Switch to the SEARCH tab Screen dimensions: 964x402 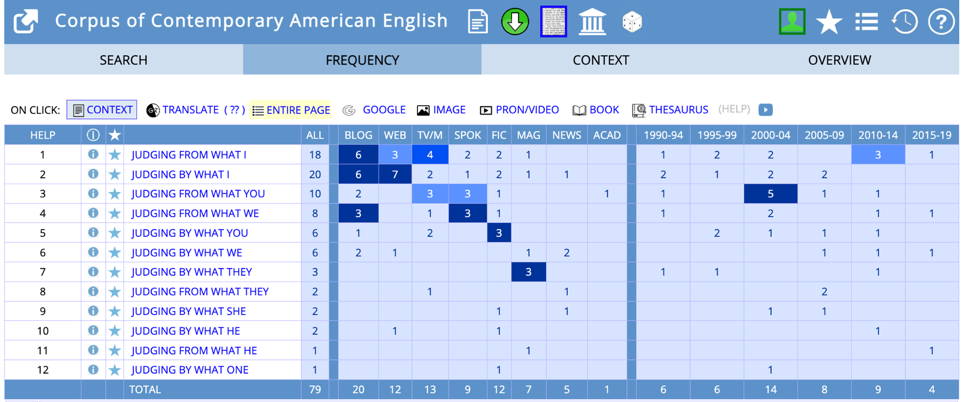[x=124, y=60]
